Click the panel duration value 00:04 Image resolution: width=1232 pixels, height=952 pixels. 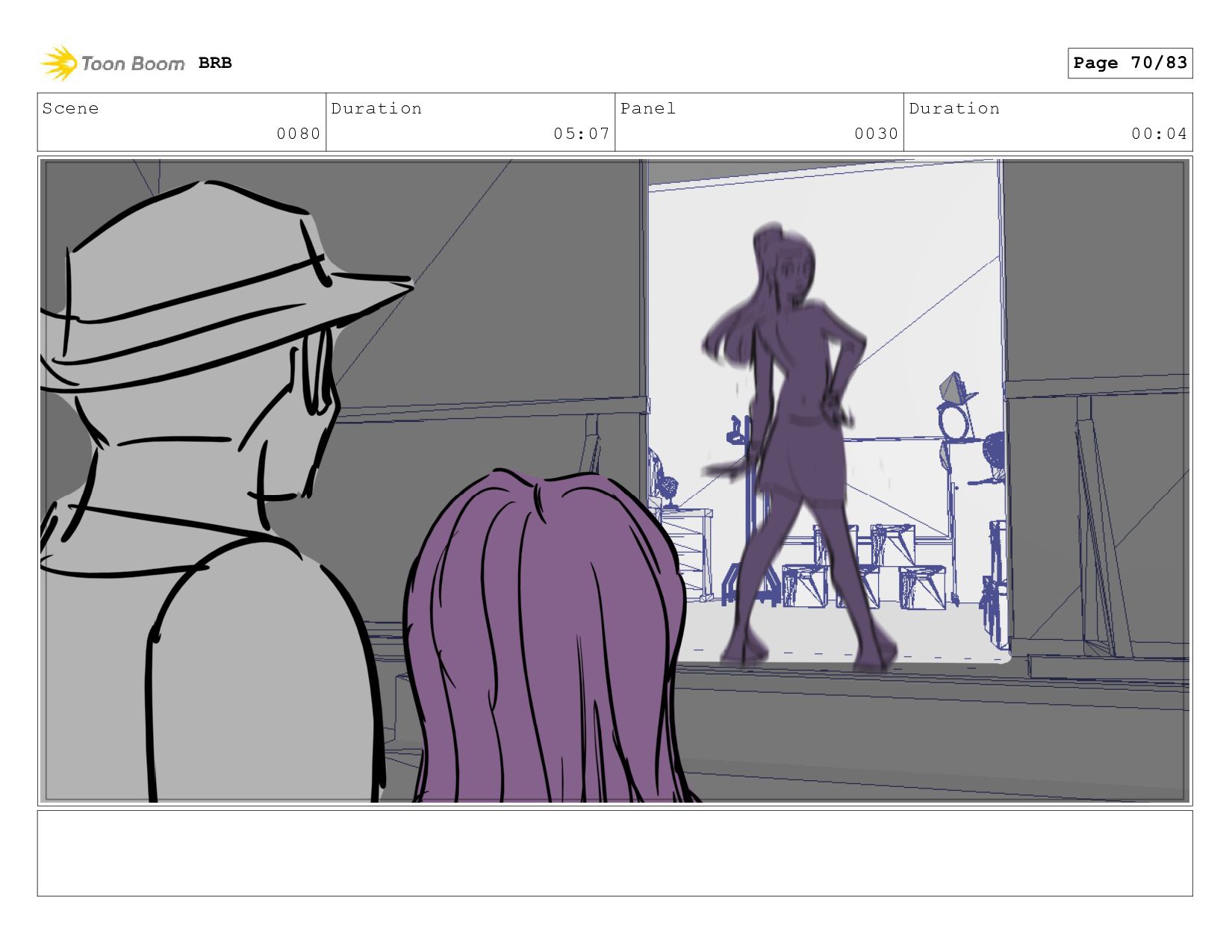pos(1159,134)
